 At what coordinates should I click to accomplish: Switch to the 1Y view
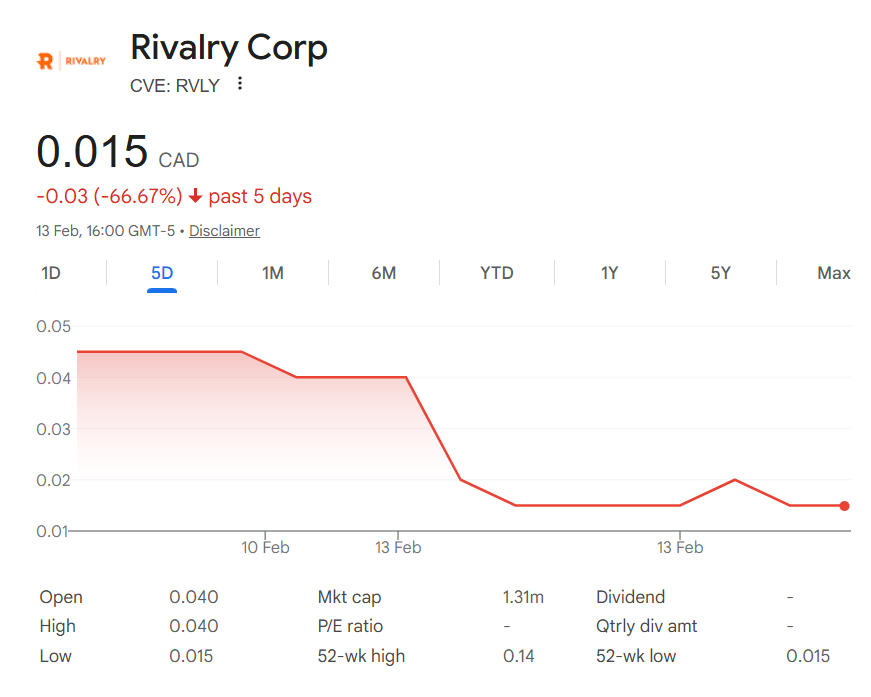tap(609, 272)
